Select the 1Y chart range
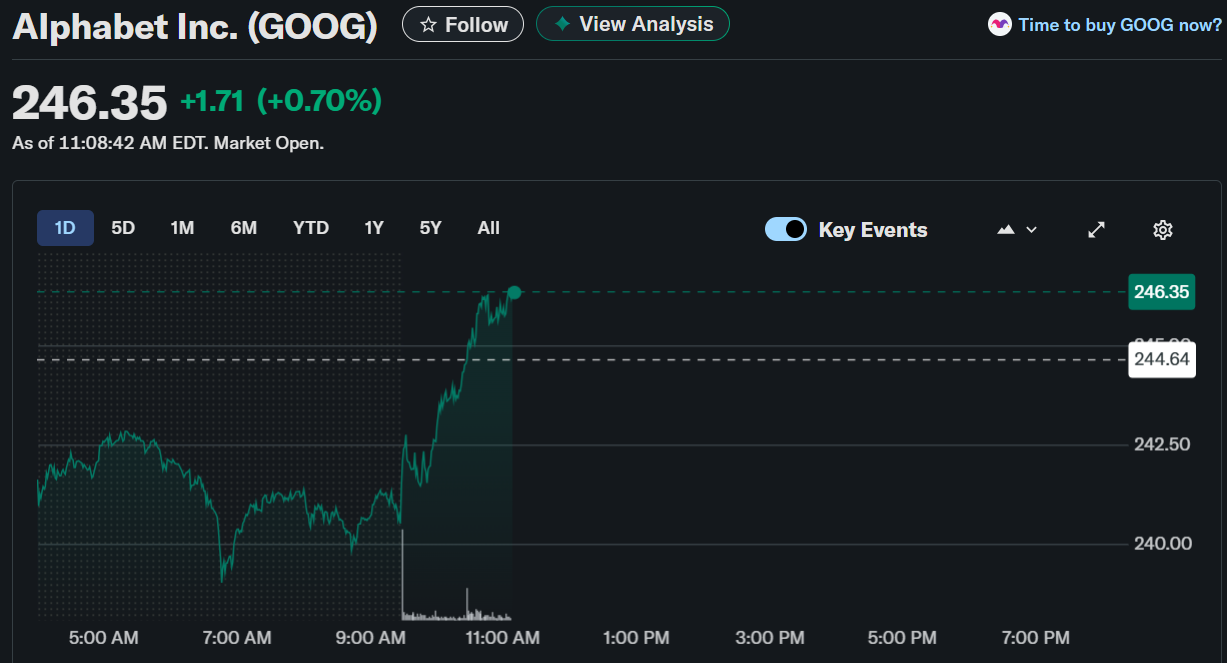Image resolution: width=1227 pixels, height=663 pixels. pos(374,228)
